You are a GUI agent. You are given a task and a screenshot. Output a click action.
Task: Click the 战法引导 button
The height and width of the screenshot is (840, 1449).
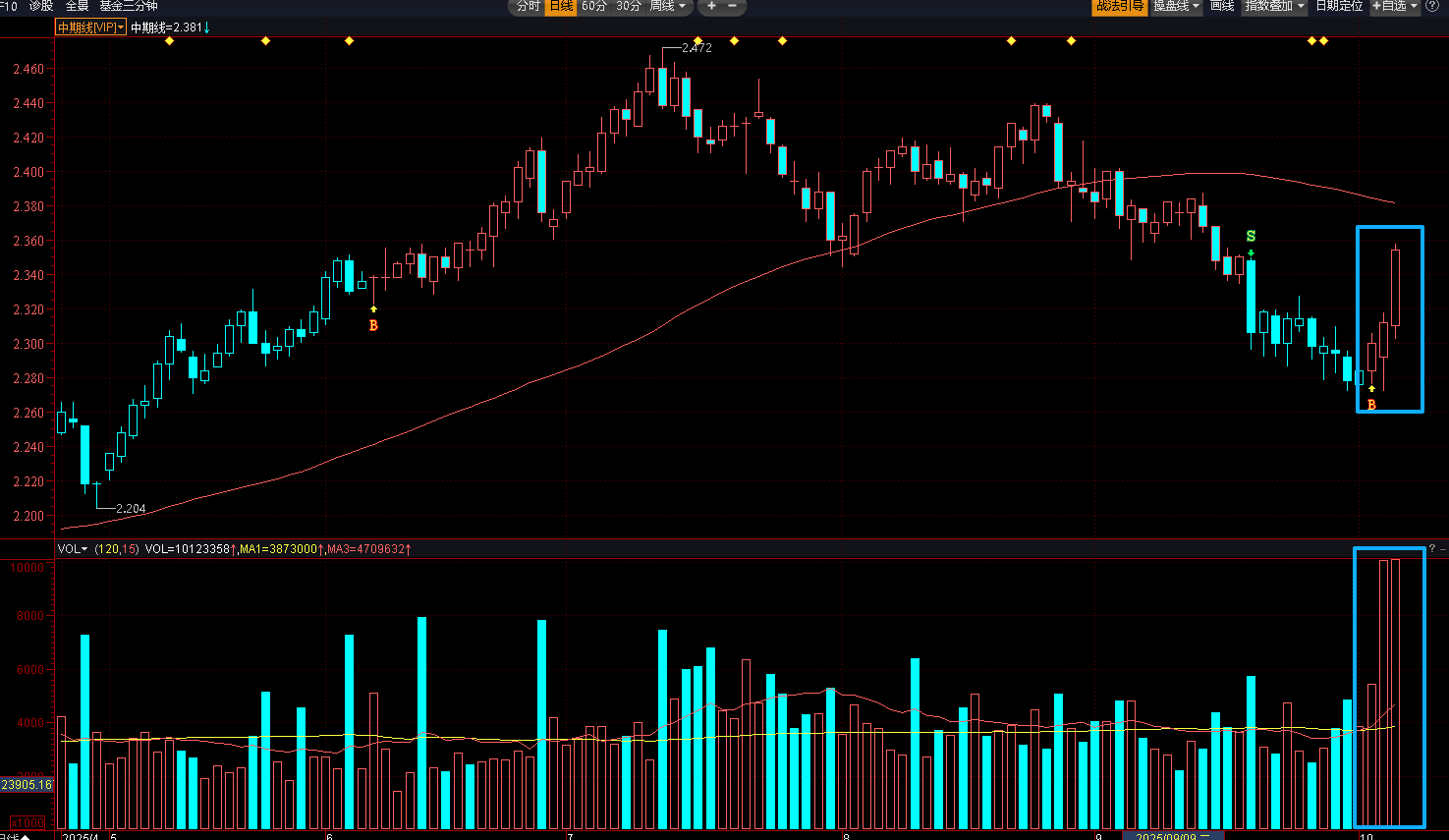tap(1119, 6)
